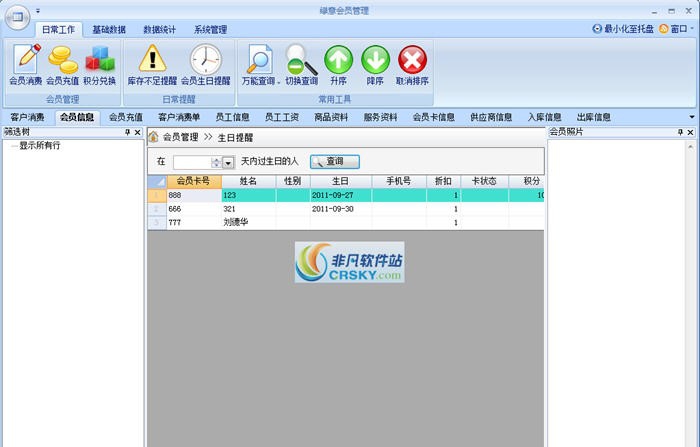Switch to 数据统计 ribbon tab
700x447 pixels.
(159, 29)
